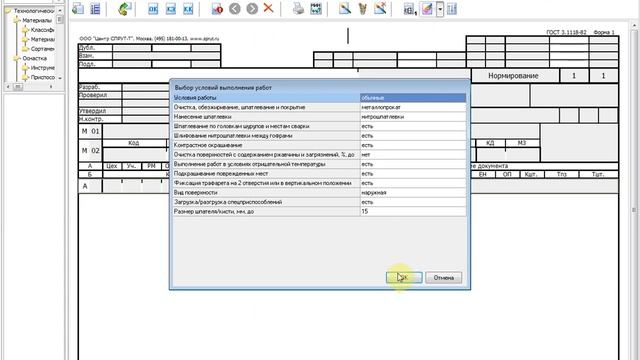Click the Проверил field label
640x360 pixels.
tap(93, 95)
